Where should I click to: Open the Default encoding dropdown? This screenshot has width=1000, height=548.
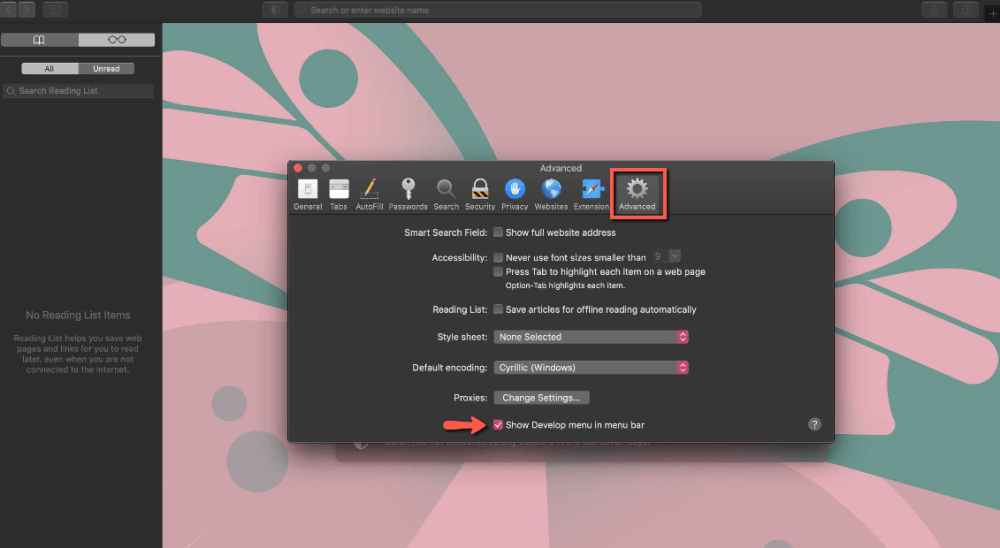click(591, 367)
